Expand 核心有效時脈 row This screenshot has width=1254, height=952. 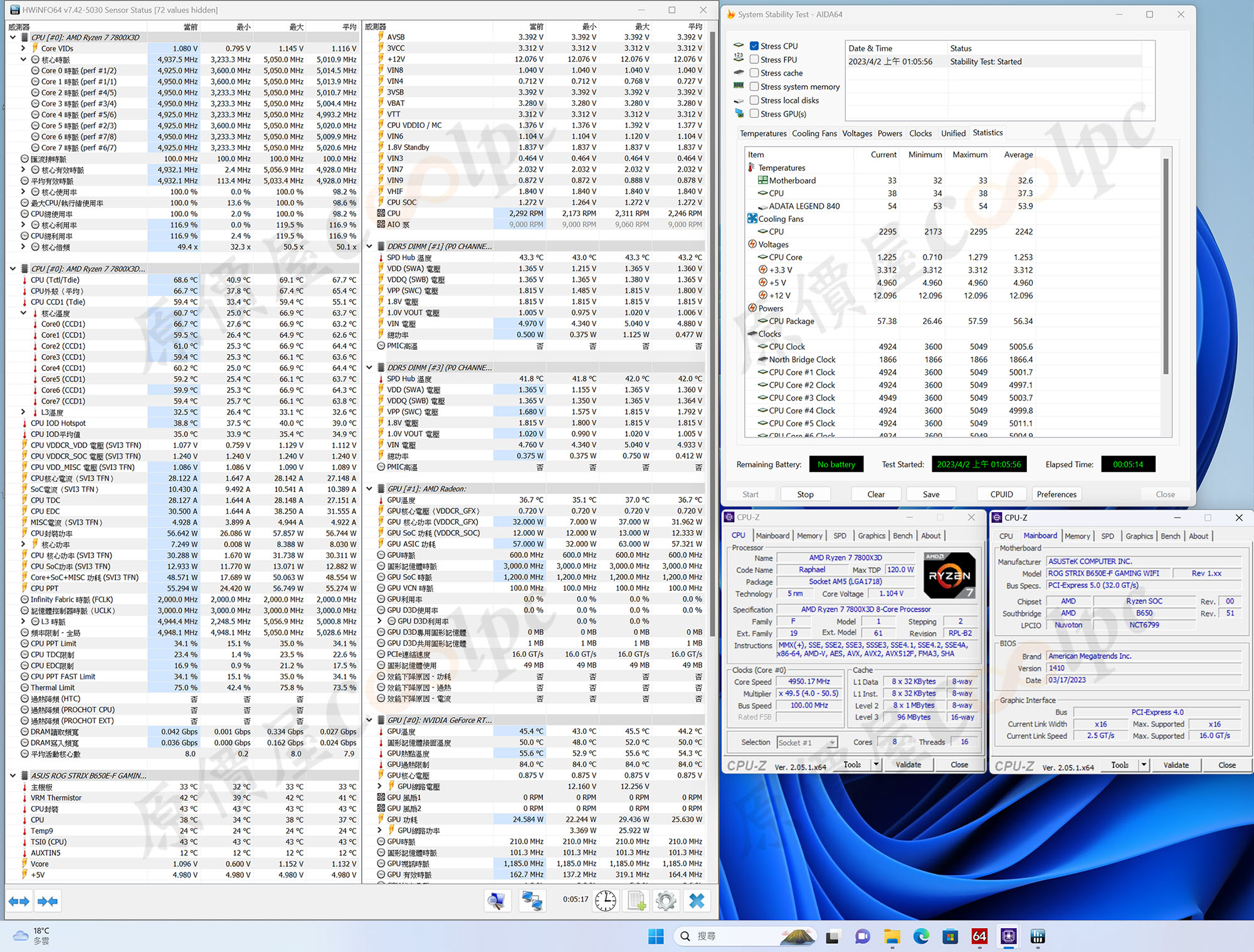point(23,170)
